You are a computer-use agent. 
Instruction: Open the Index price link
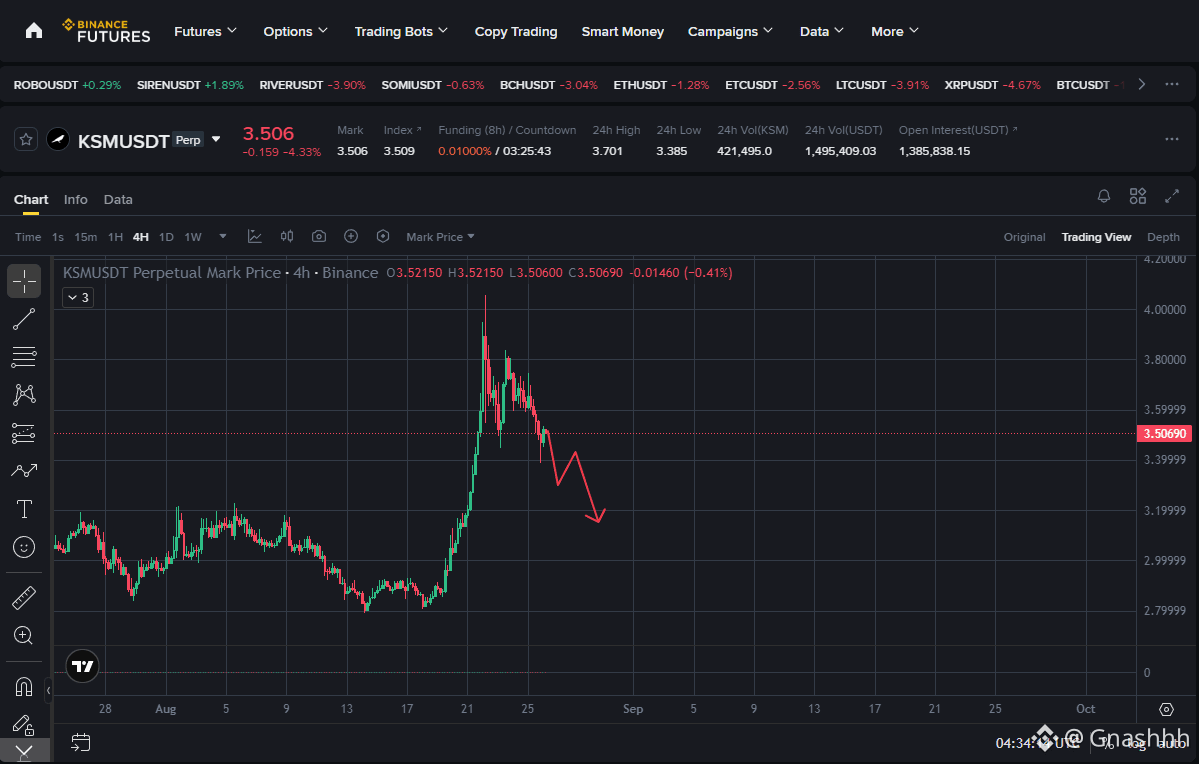pos(402,130)
